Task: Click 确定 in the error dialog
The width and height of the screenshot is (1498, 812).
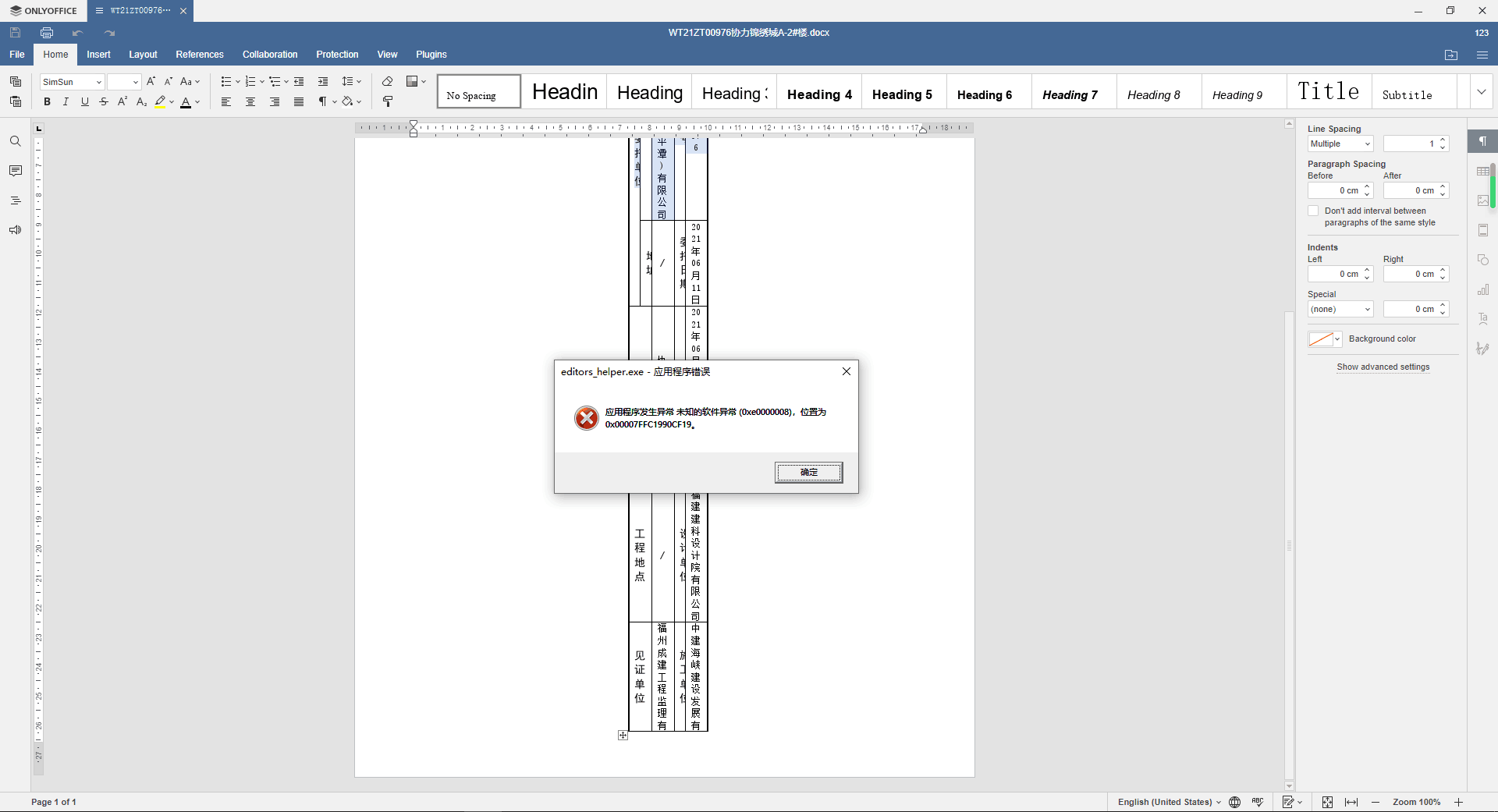Action: (808, 472)
